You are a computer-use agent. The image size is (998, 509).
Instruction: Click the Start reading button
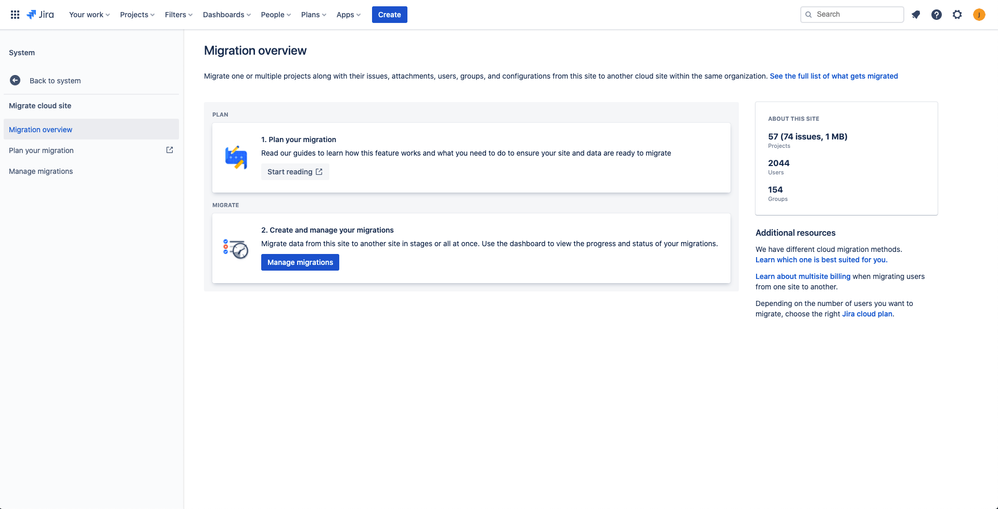(295, 172)
